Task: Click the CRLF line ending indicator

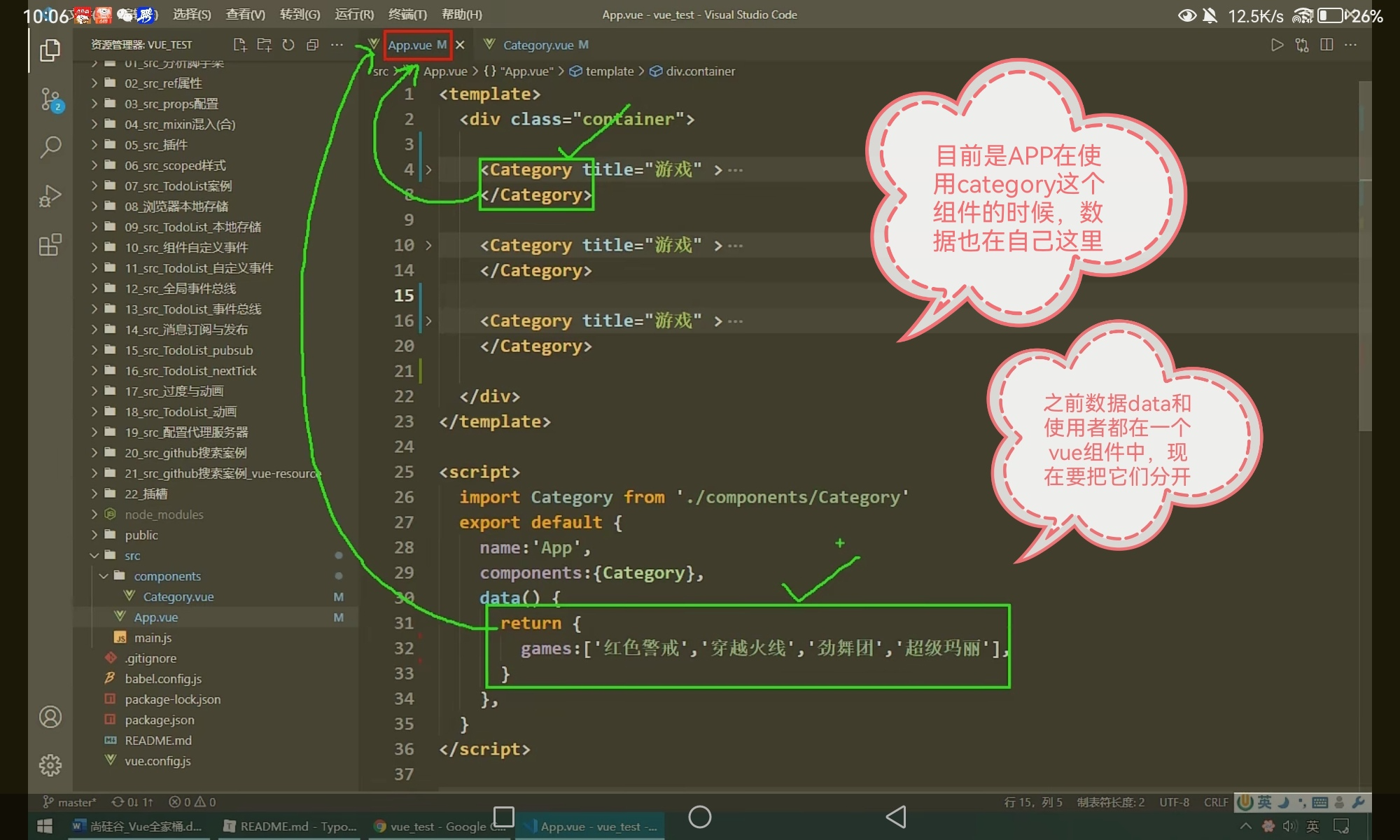Action: click(1215, 802)
